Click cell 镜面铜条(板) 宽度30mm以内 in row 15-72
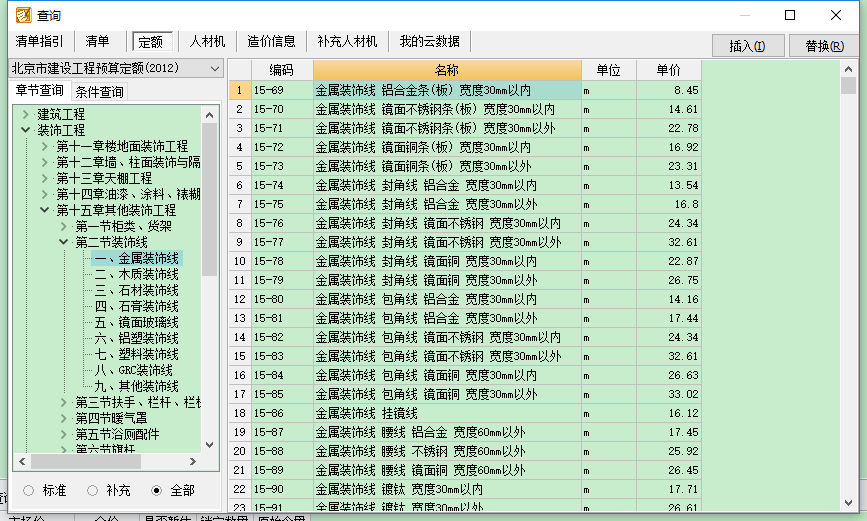Screen dimensions: 867x521 pos(447,148)
